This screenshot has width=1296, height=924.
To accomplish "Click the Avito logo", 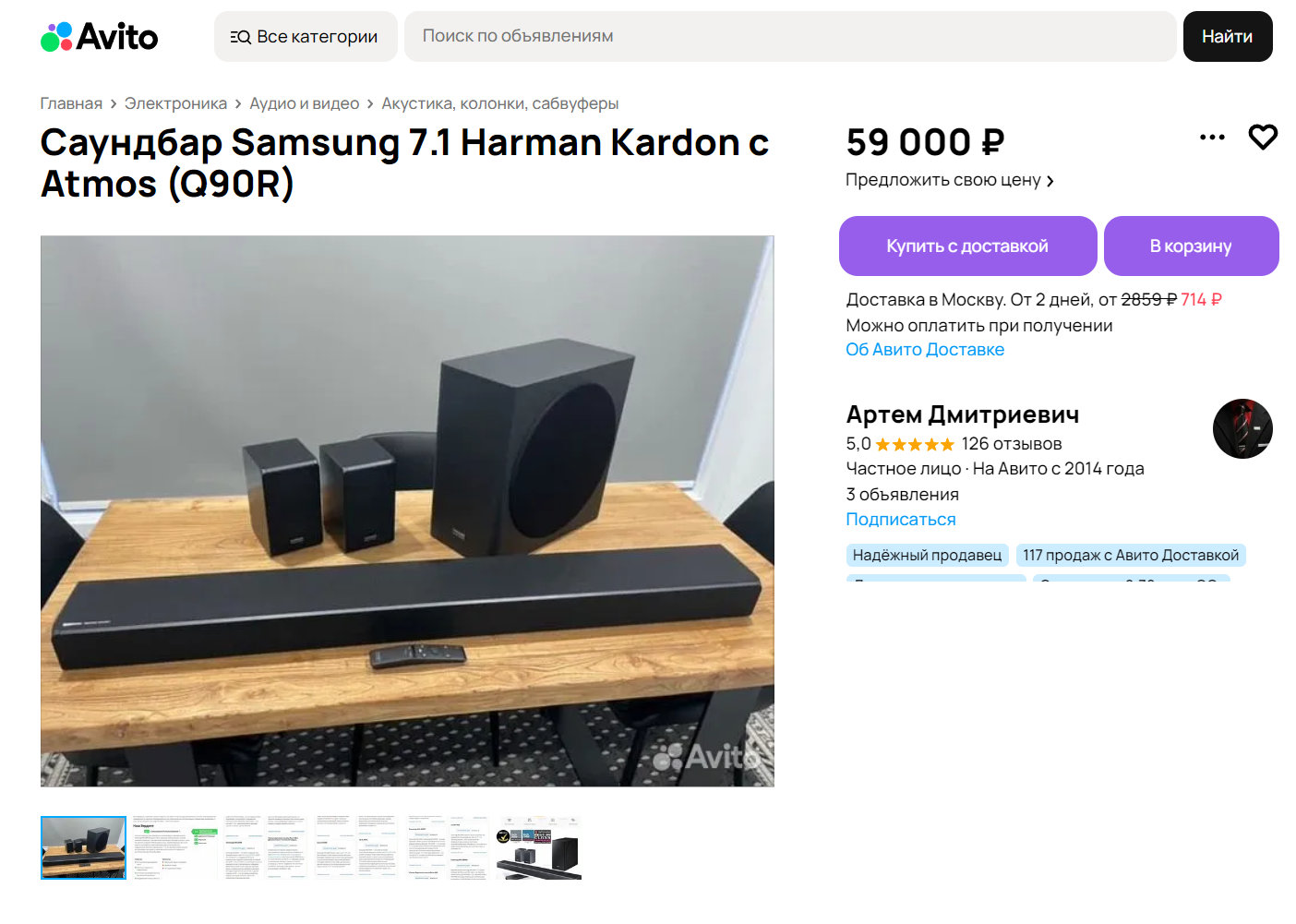I will point(100,37).
